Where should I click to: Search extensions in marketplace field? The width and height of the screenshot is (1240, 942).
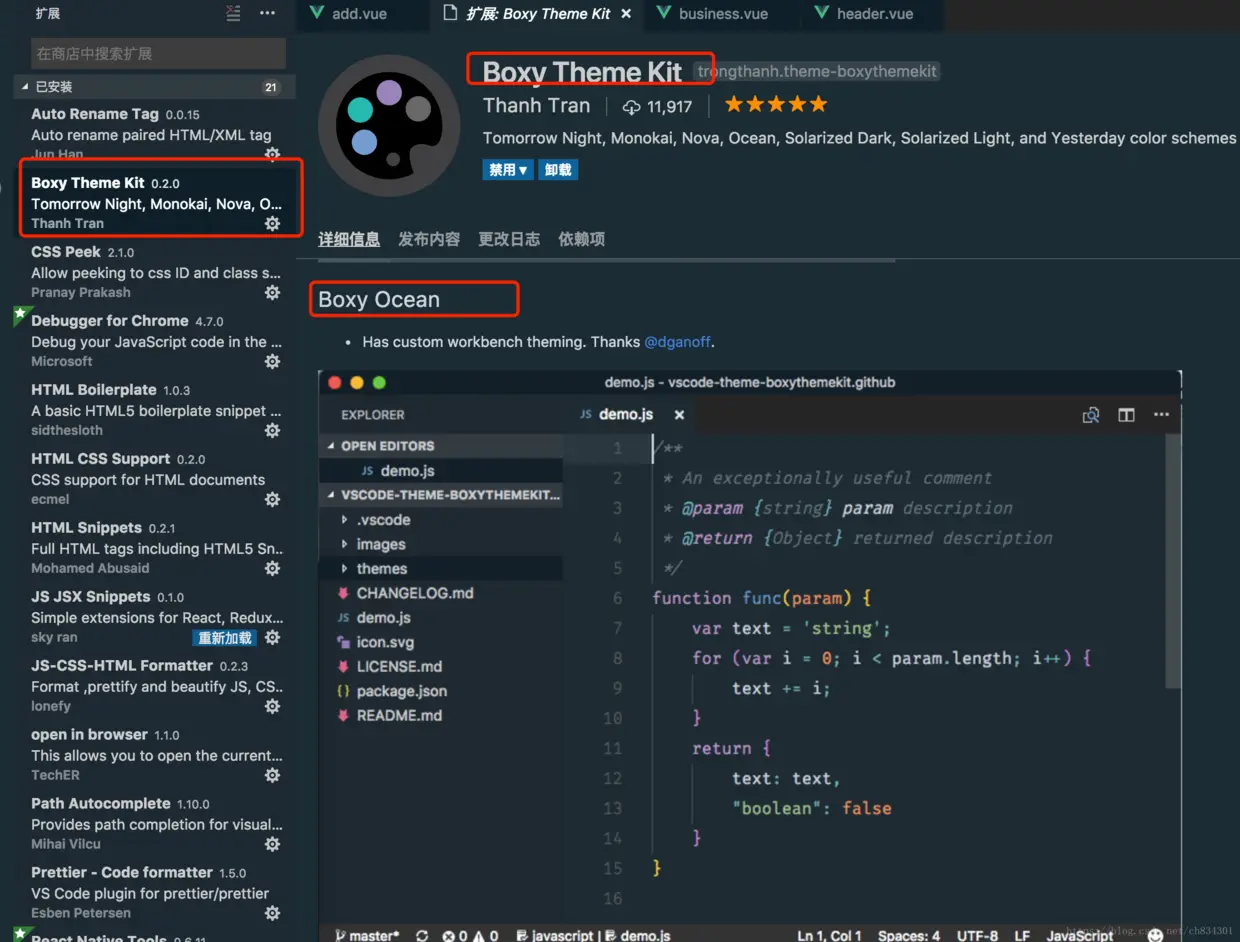(x=158, y=53)
